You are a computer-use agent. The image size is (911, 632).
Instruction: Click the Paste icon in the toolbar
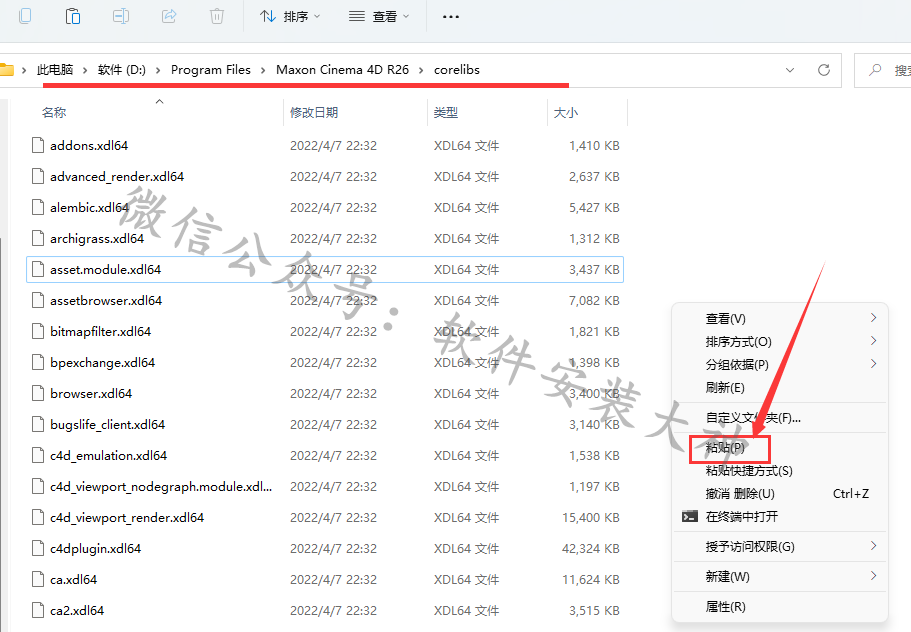pos(73,16)
